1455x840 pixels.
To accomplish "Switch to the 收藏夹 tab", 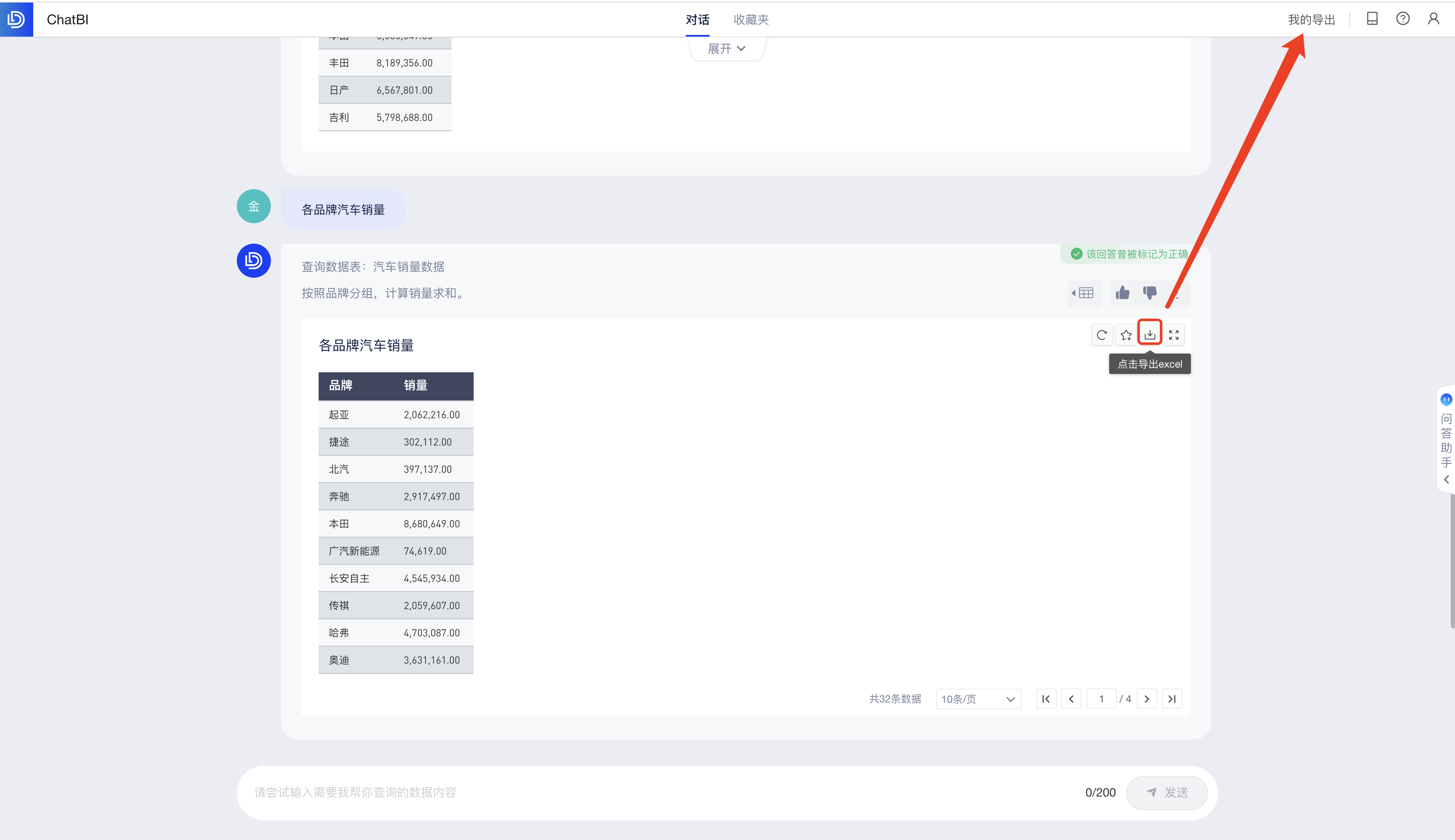I will [x=751, y=20].
